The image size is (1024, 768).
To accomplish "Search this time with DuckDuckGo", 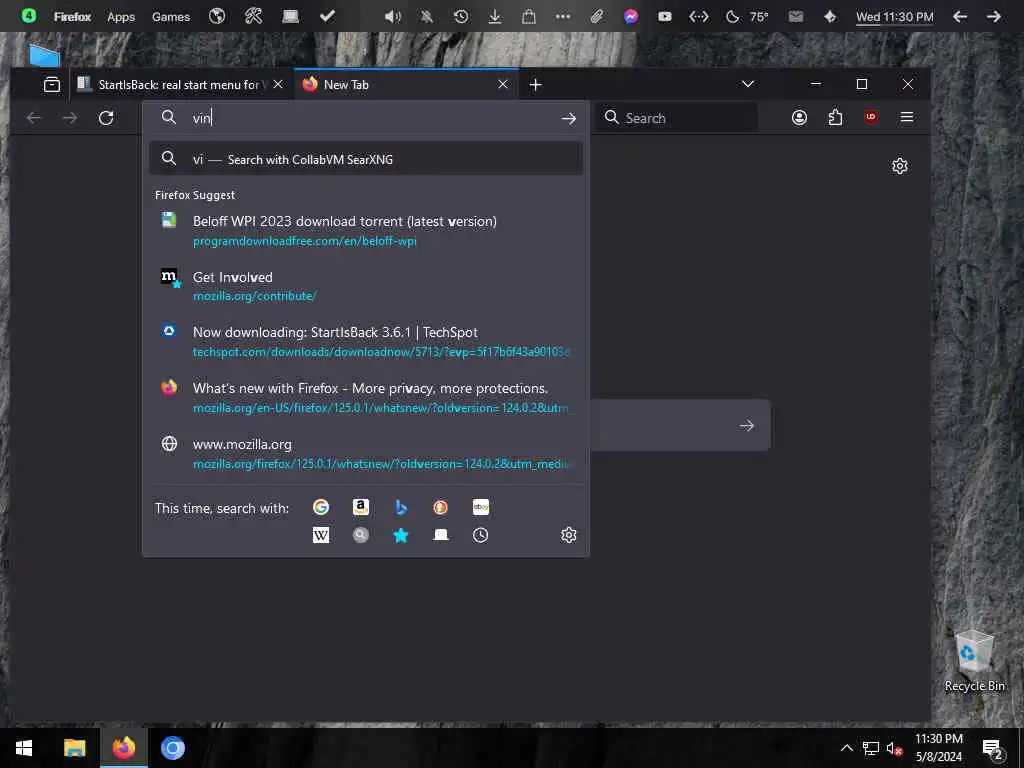I will [441, 507].
